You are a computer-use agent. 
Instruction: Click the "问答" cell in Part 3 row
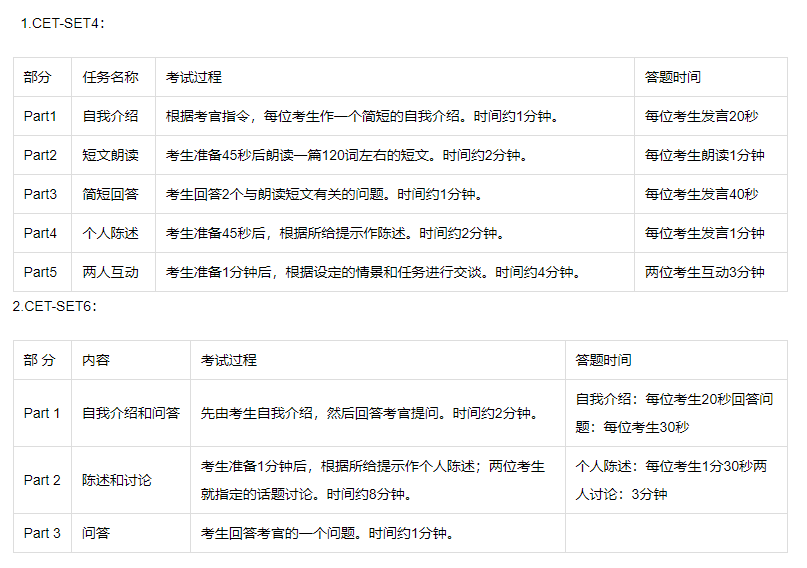pyautogui.click(x=96, y=533)
